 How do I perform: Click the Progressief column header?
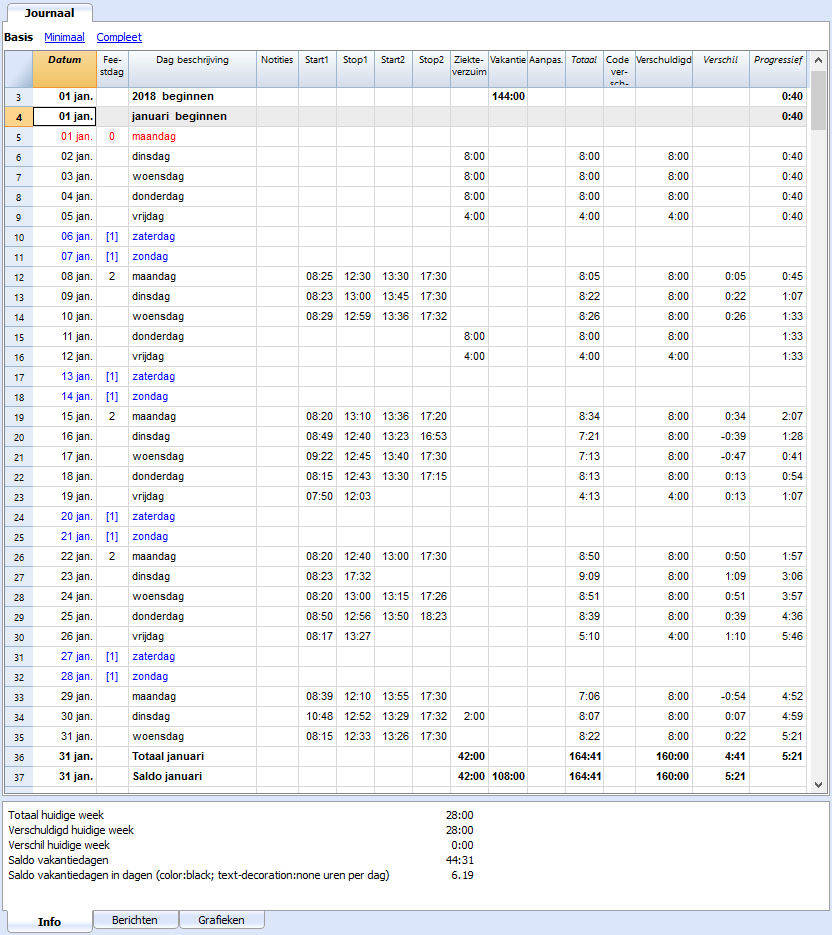coord(778,69)
